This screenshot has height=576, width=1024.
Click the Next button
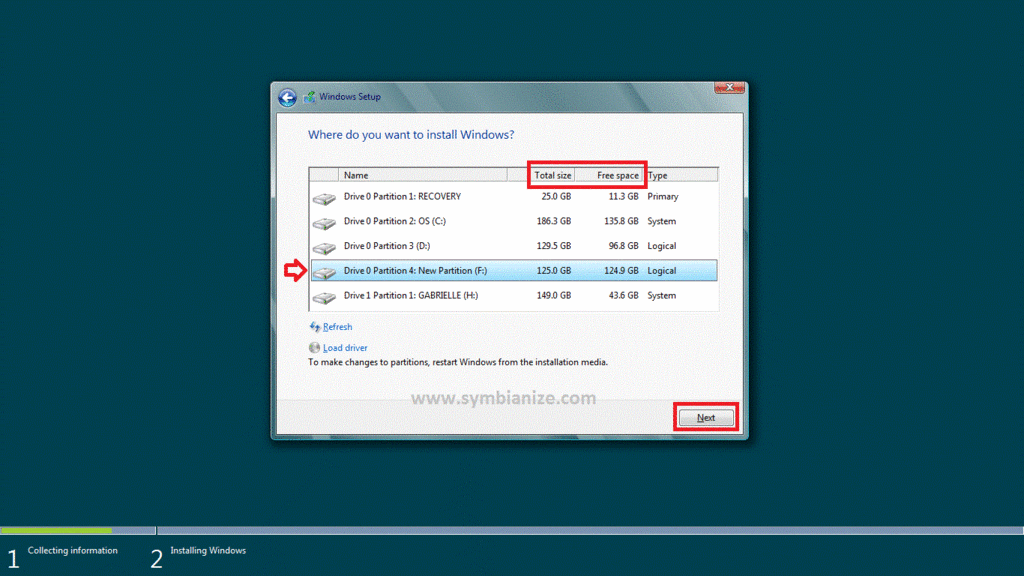point(706,417)
